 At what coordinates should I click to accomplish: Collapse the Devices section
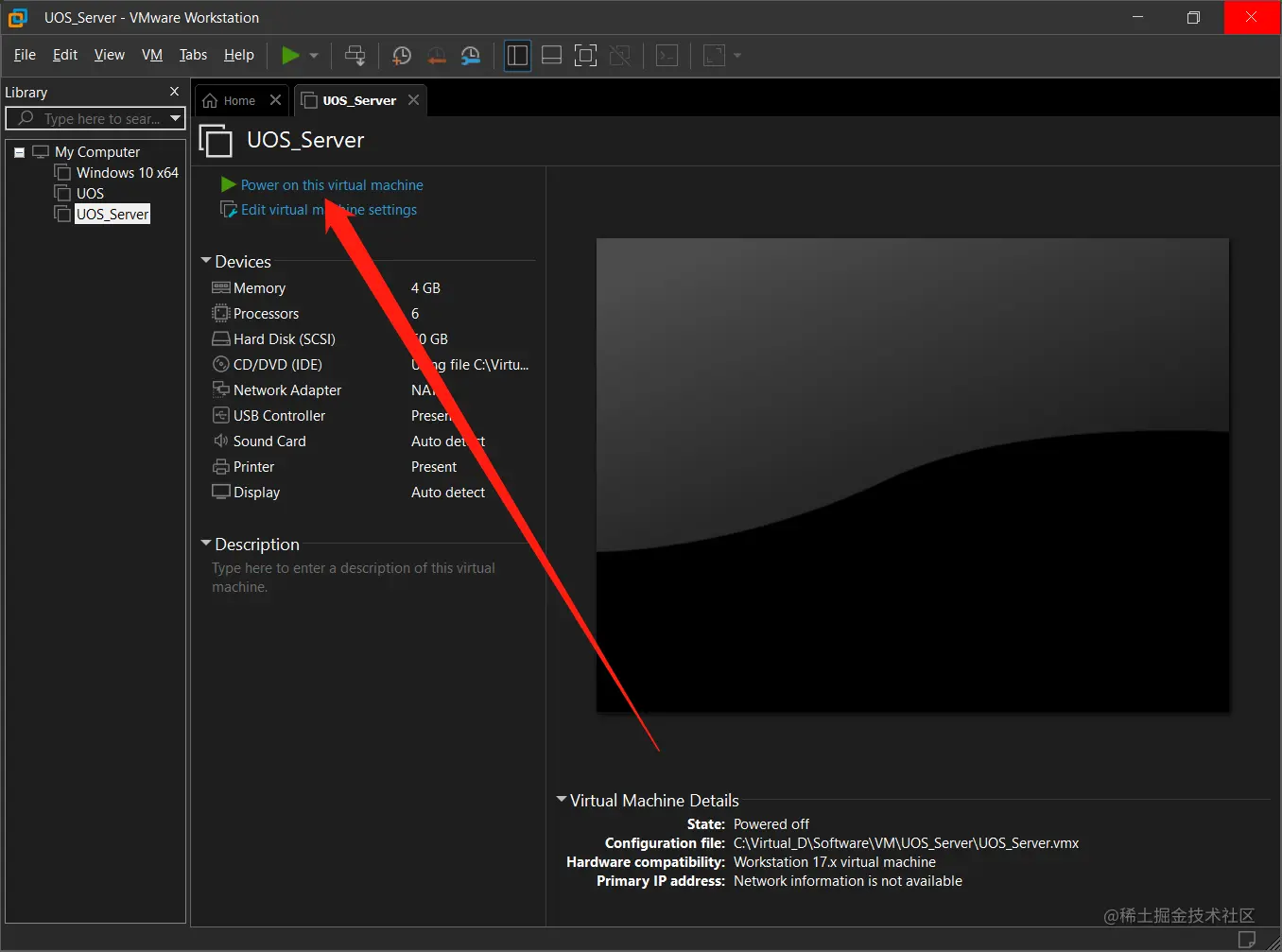click(x=206, y=260)
